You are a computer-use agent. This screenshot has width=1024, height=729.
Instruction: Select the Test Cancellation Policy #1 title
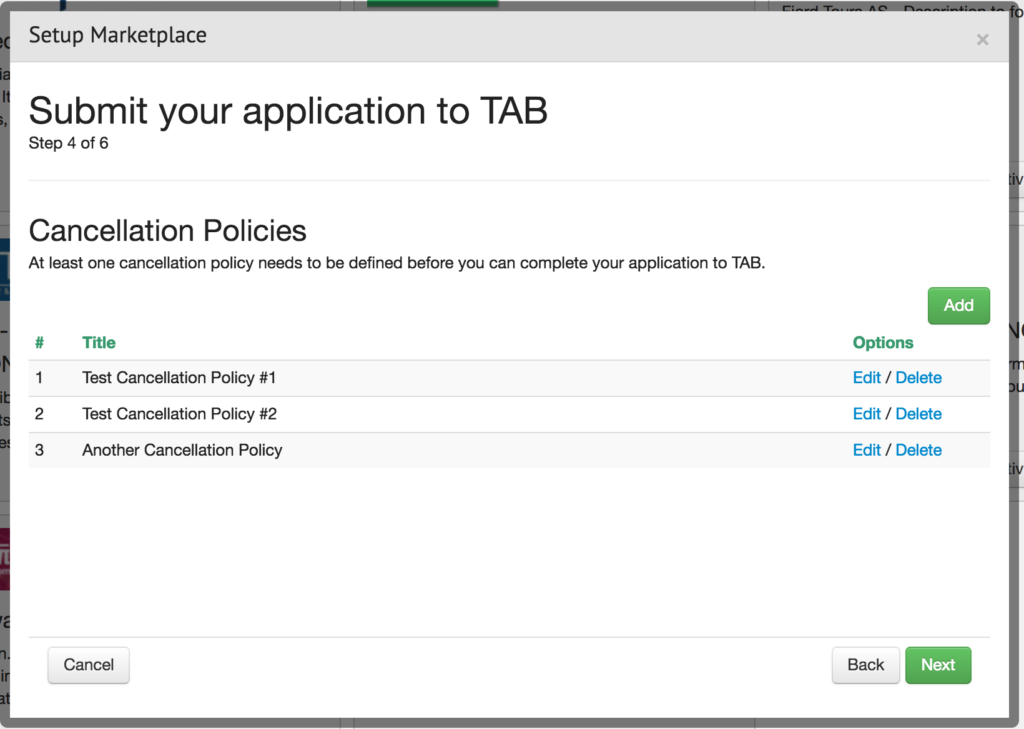tap(179, 378)
